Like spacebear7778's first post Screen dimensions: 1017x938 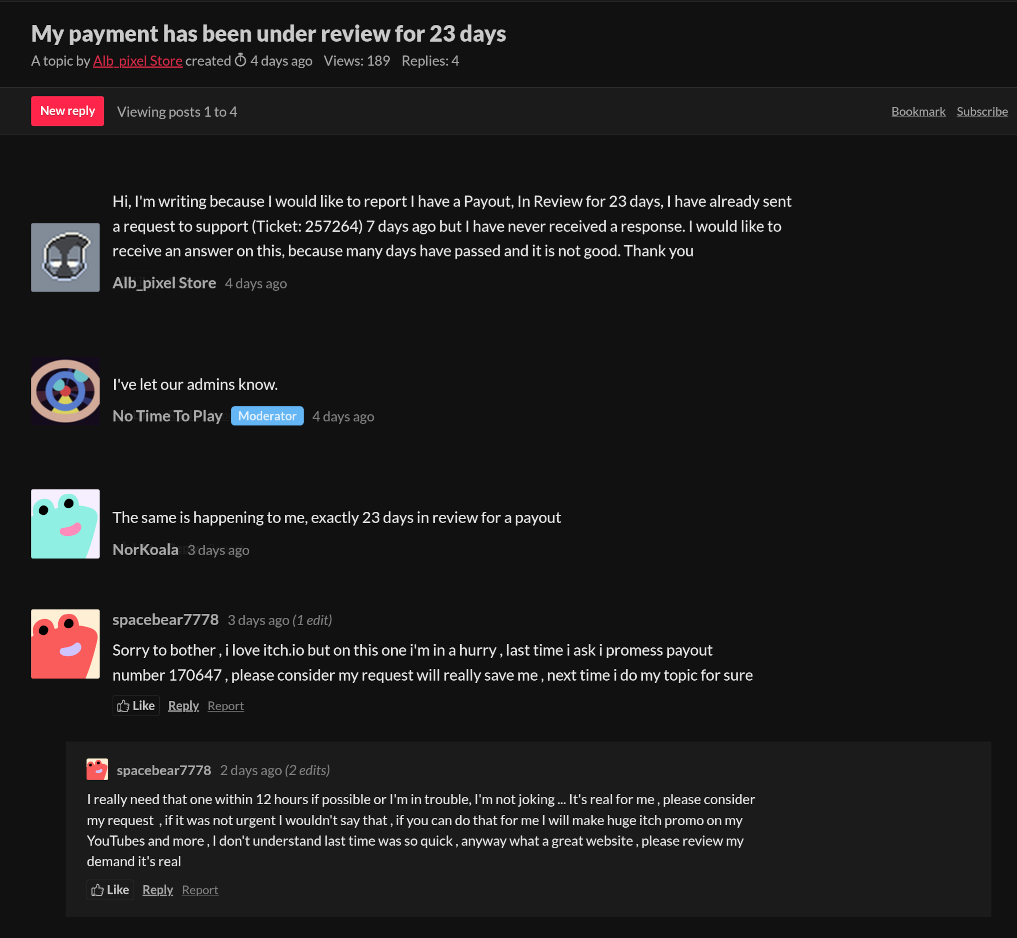[136, 706]
